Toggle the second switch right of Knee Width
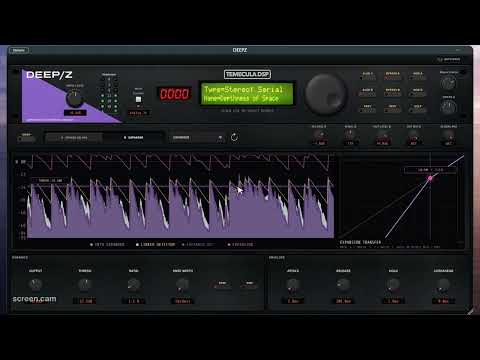Image resolution: width=480 pixels, height=360 pixels. pyautogui.click(x=249, y=285)
